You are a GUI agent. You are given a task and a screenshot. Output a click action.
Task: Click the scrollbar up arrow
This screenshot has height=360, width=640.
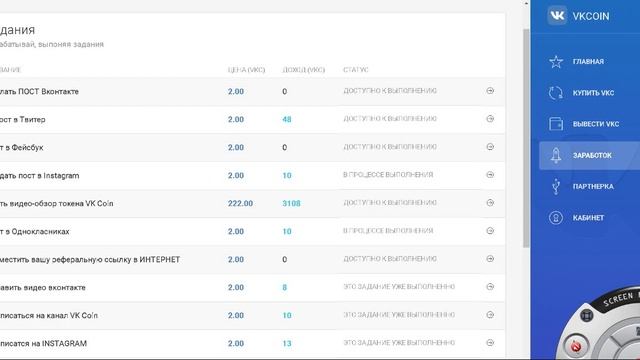526,3
